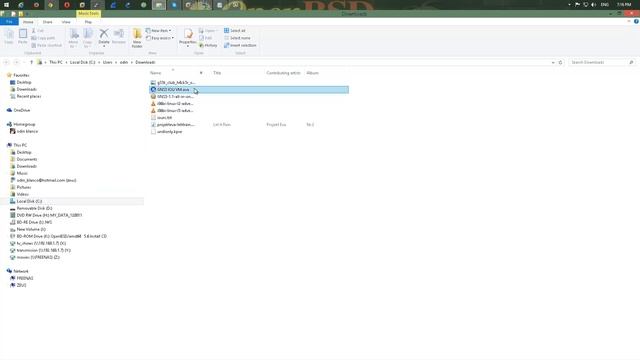Switch to the View ribbon tab
The width and height of the screenshot is (640, 360).
coord(66,22)
